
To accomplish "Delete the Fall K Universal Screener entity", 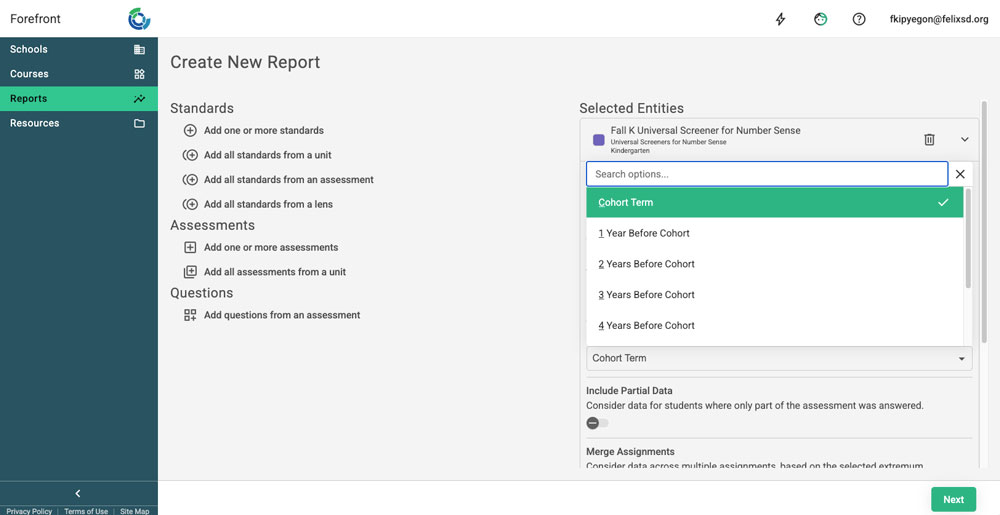I will 929,140.
